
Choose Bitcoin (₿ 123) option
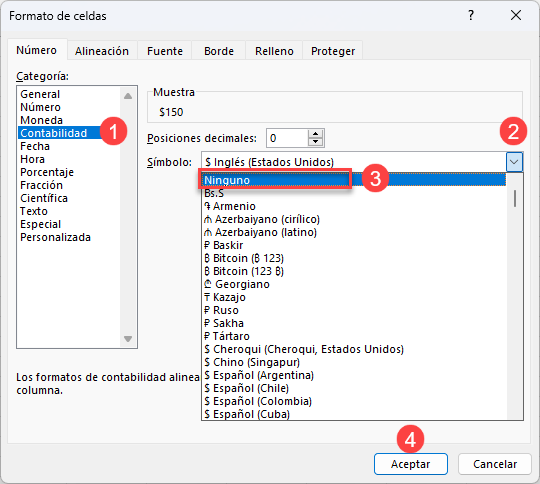(354, 258)
